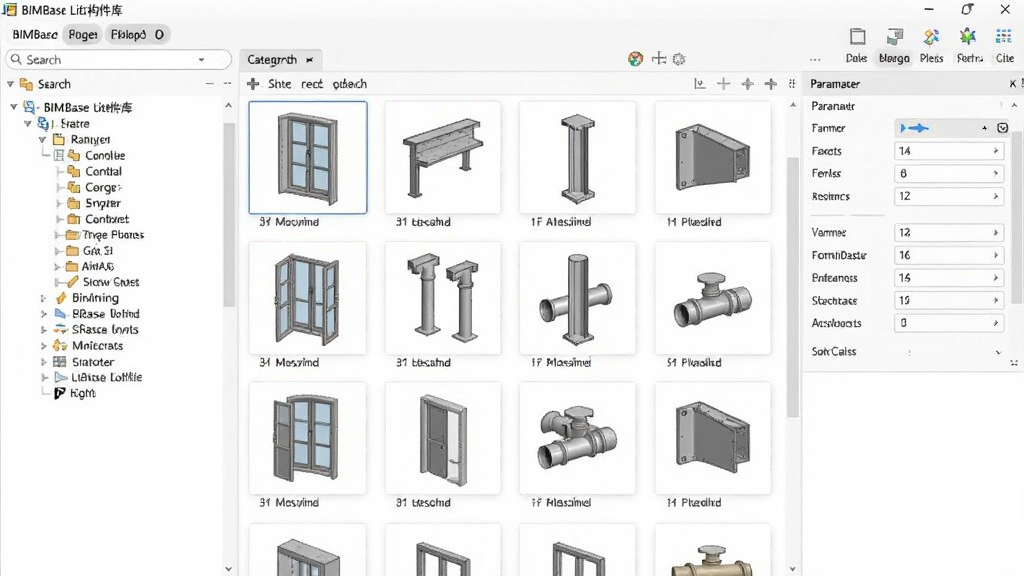The width and height of the screenshot is (1024, 576).
Task: Click the Fertra toolbar icon
Action: click(968, 37)
